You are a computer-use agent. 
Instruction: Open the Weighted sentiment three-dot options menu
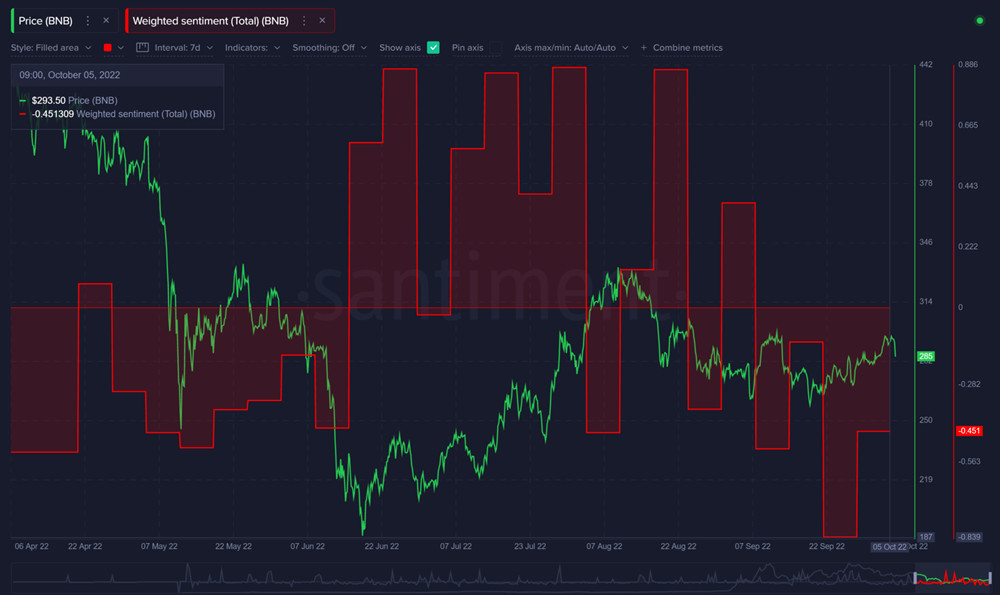point(304,20)
